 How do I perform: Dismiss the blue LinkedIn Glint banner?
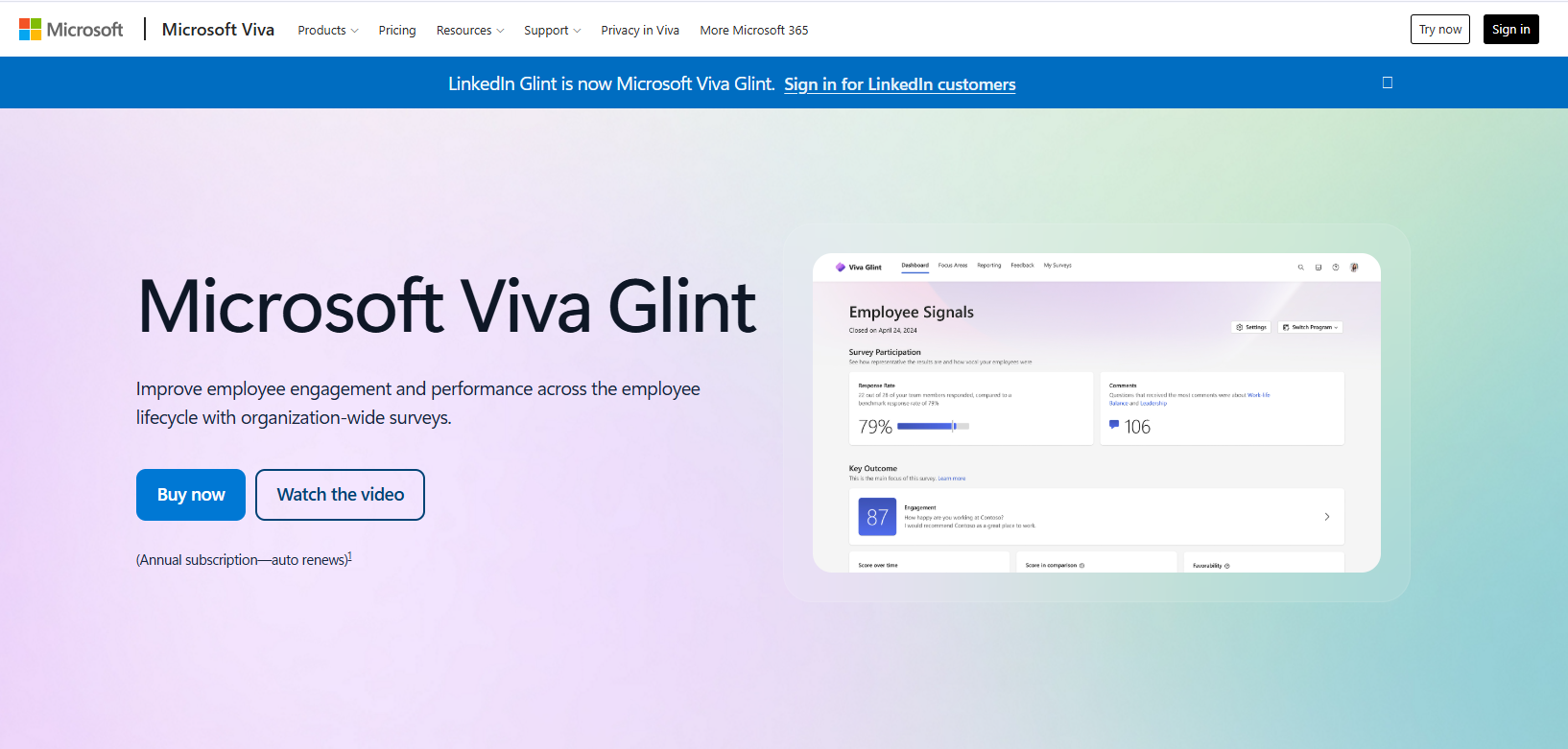point(1388,82)
